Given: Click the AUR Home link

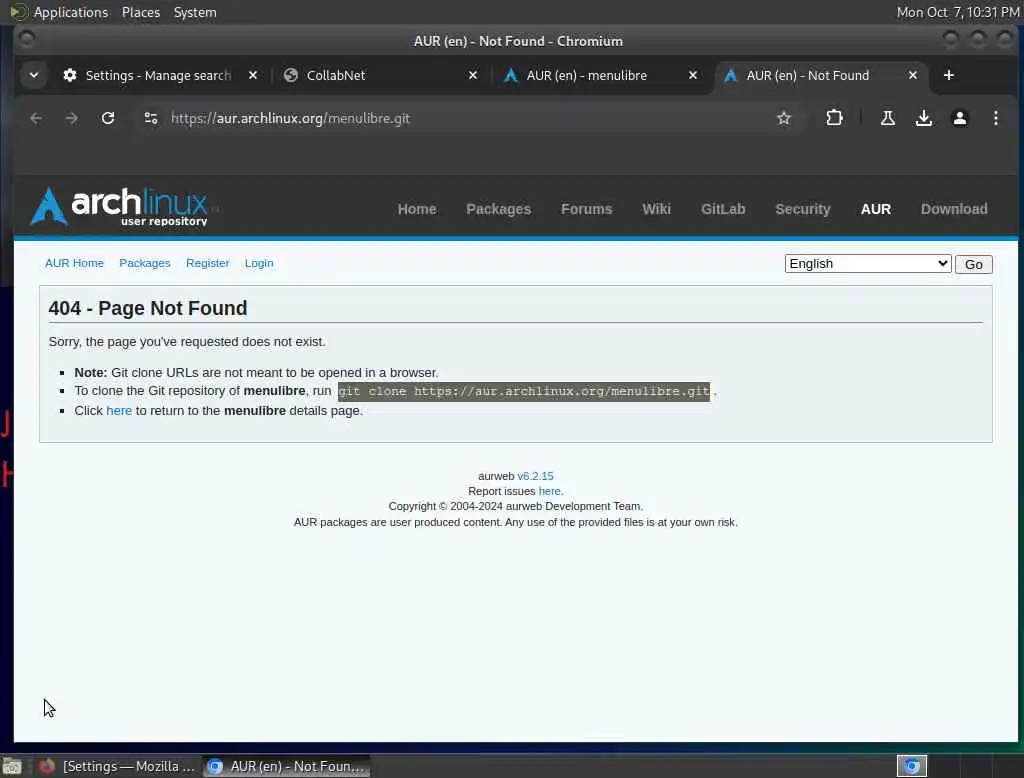Looking at the screenshot, I should click(x=74, y=263).
